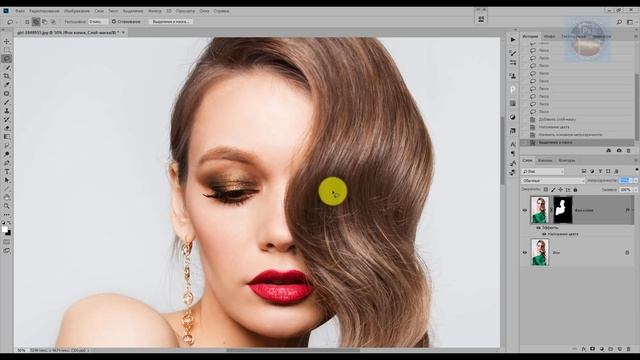
Task: Click the Subtract from selection mode icon
Action: [x=44, y=22]
